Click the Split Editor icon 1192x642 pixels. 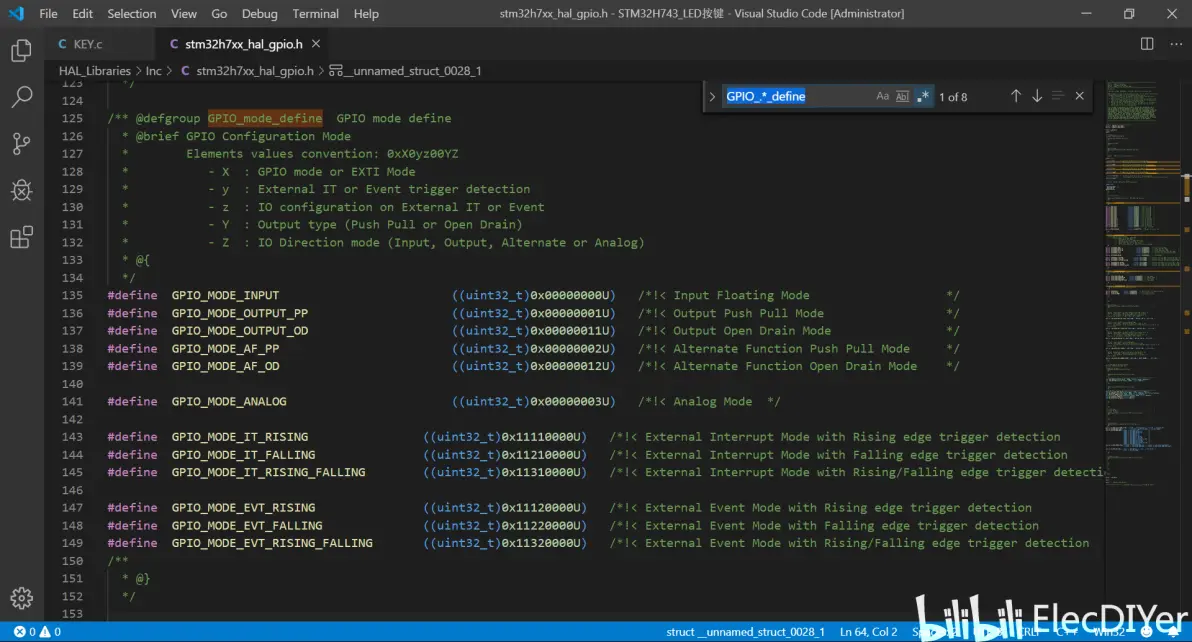[x=1147, y=44]
